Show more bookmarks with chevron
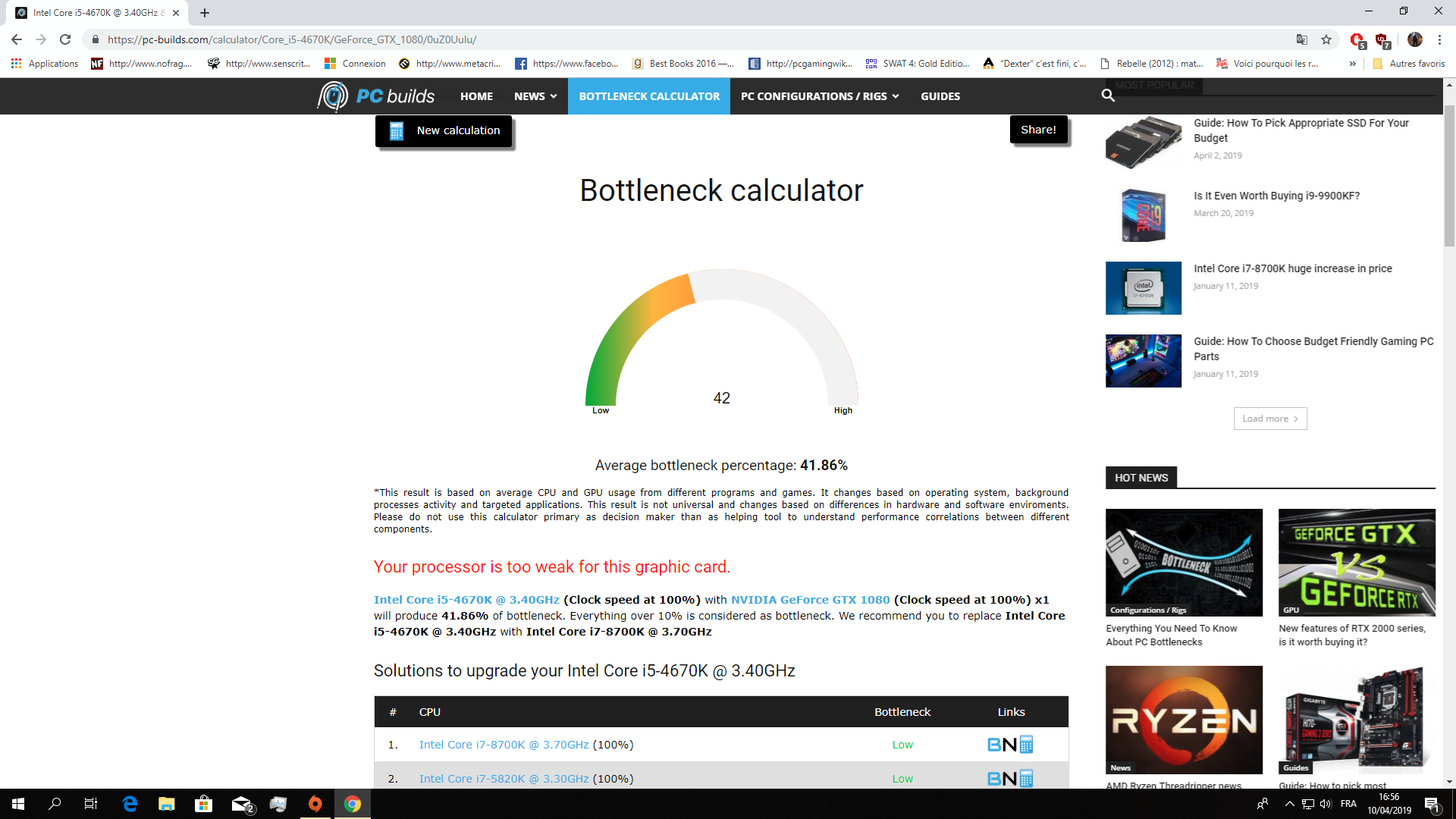Image resolution: width=1456 pixels, height=819 pixels. click(x=1352, y=64)
